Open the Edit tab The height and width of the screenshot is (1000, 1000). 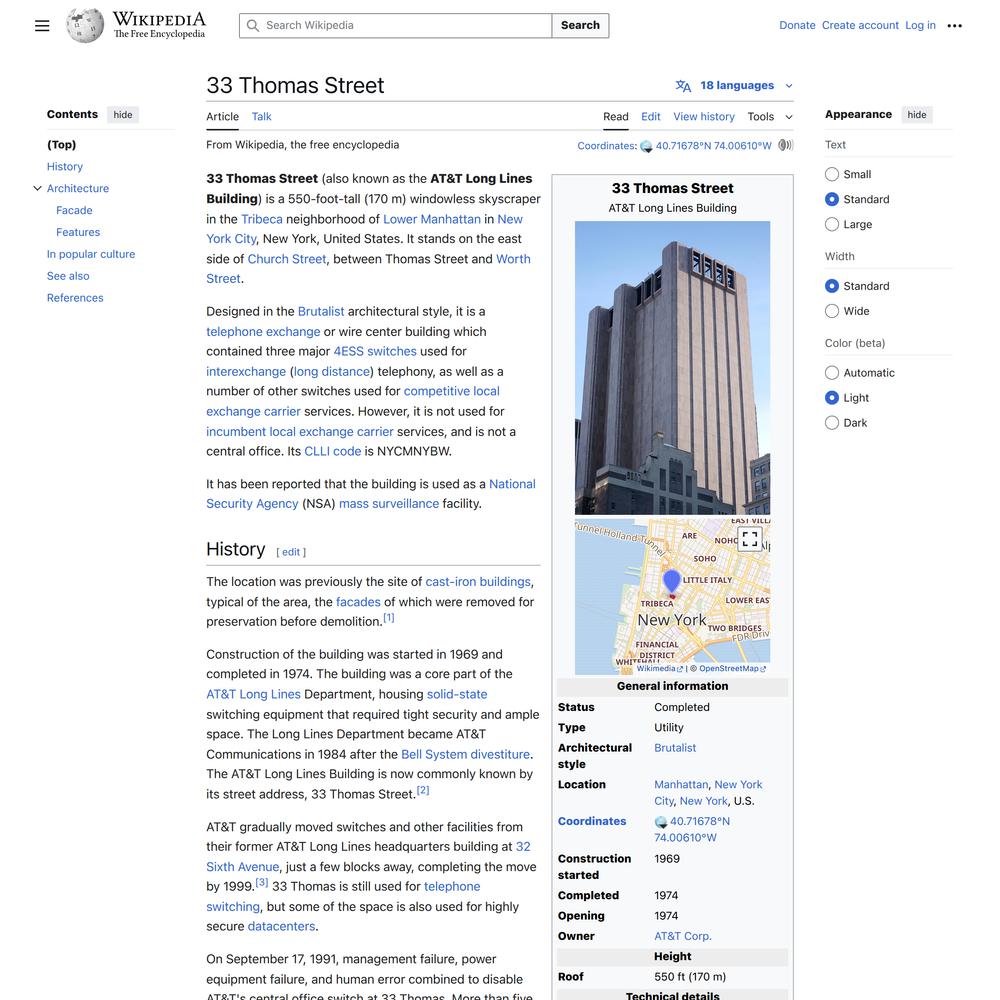coord(651,117)
